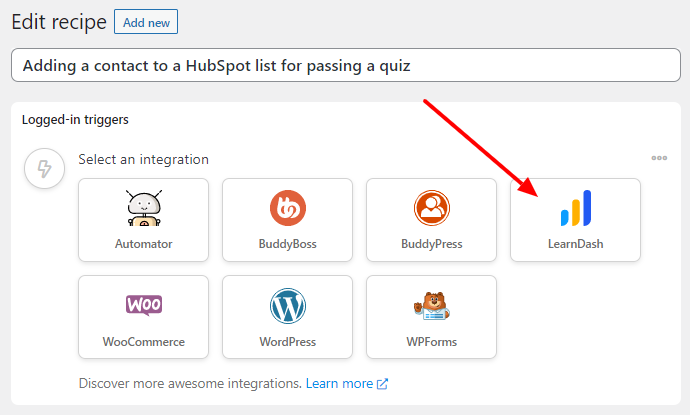The width and height of the screenshot is (690, 415).
Task: Click the external link icon beside Learn more
Action: click(382, 384)
